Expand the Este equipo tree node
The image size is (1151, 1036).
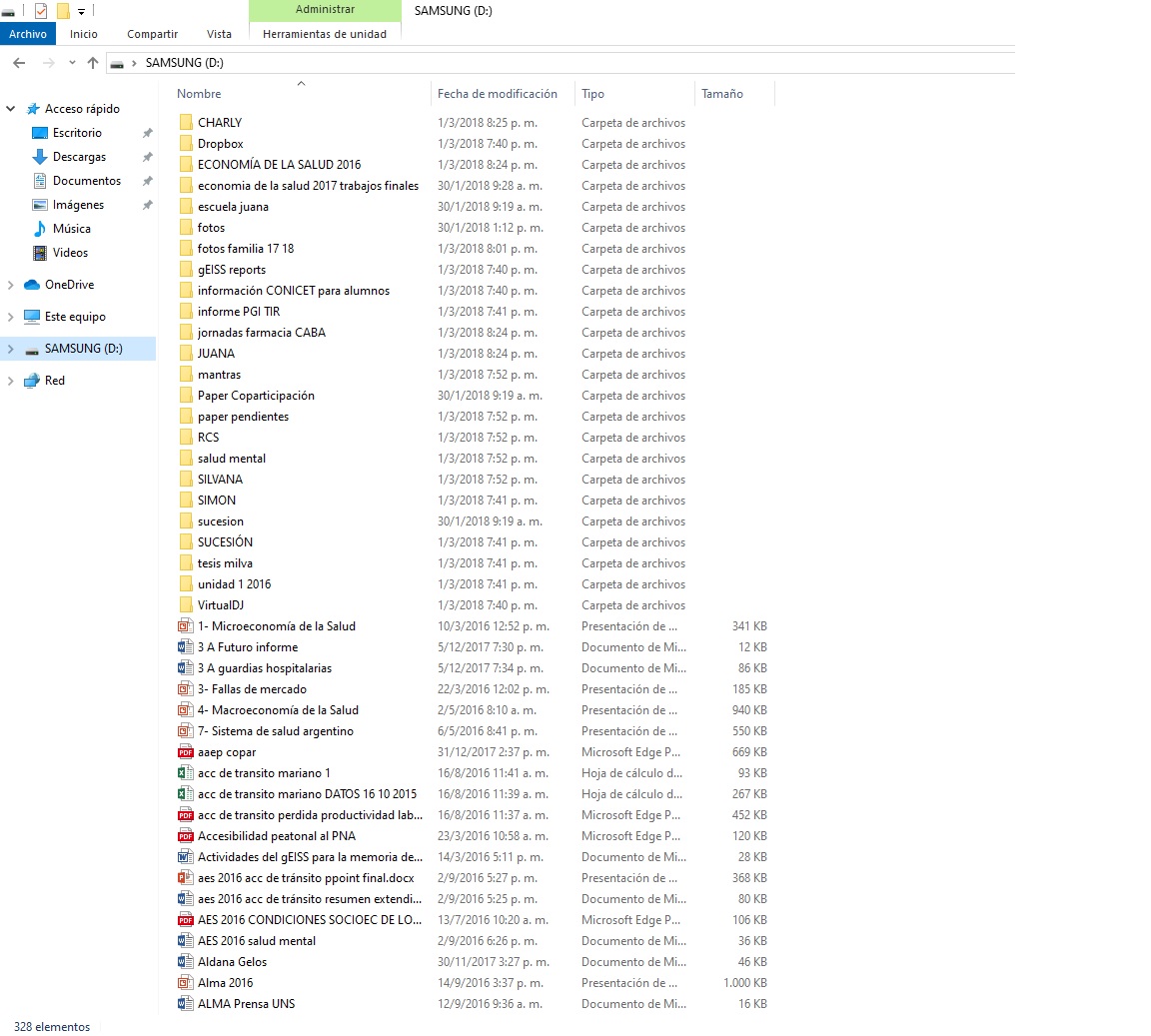click(x=11, y=317)
